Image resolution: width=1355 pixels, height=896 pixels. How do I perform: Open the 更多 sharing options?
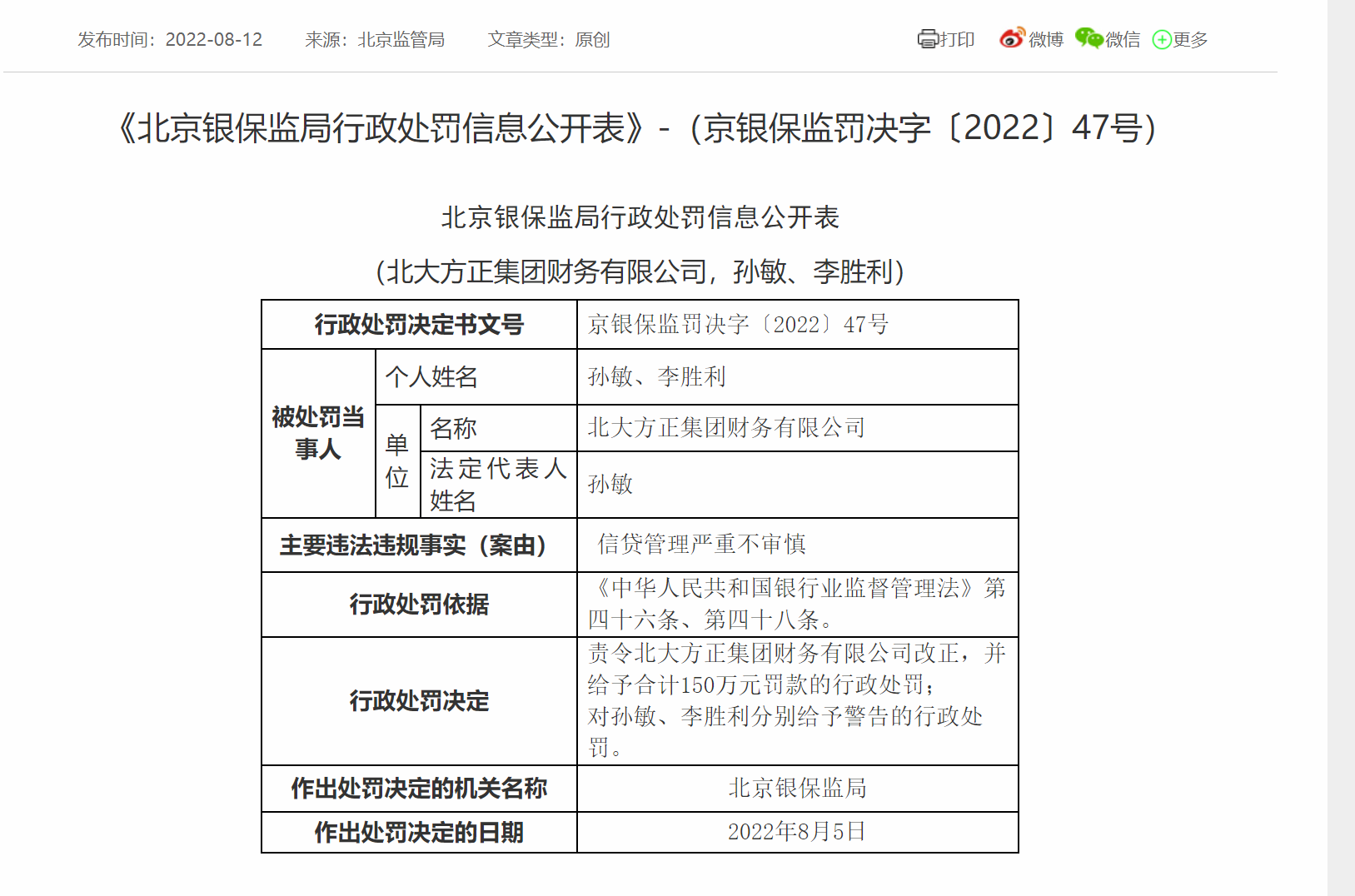tap(1190, 40)
